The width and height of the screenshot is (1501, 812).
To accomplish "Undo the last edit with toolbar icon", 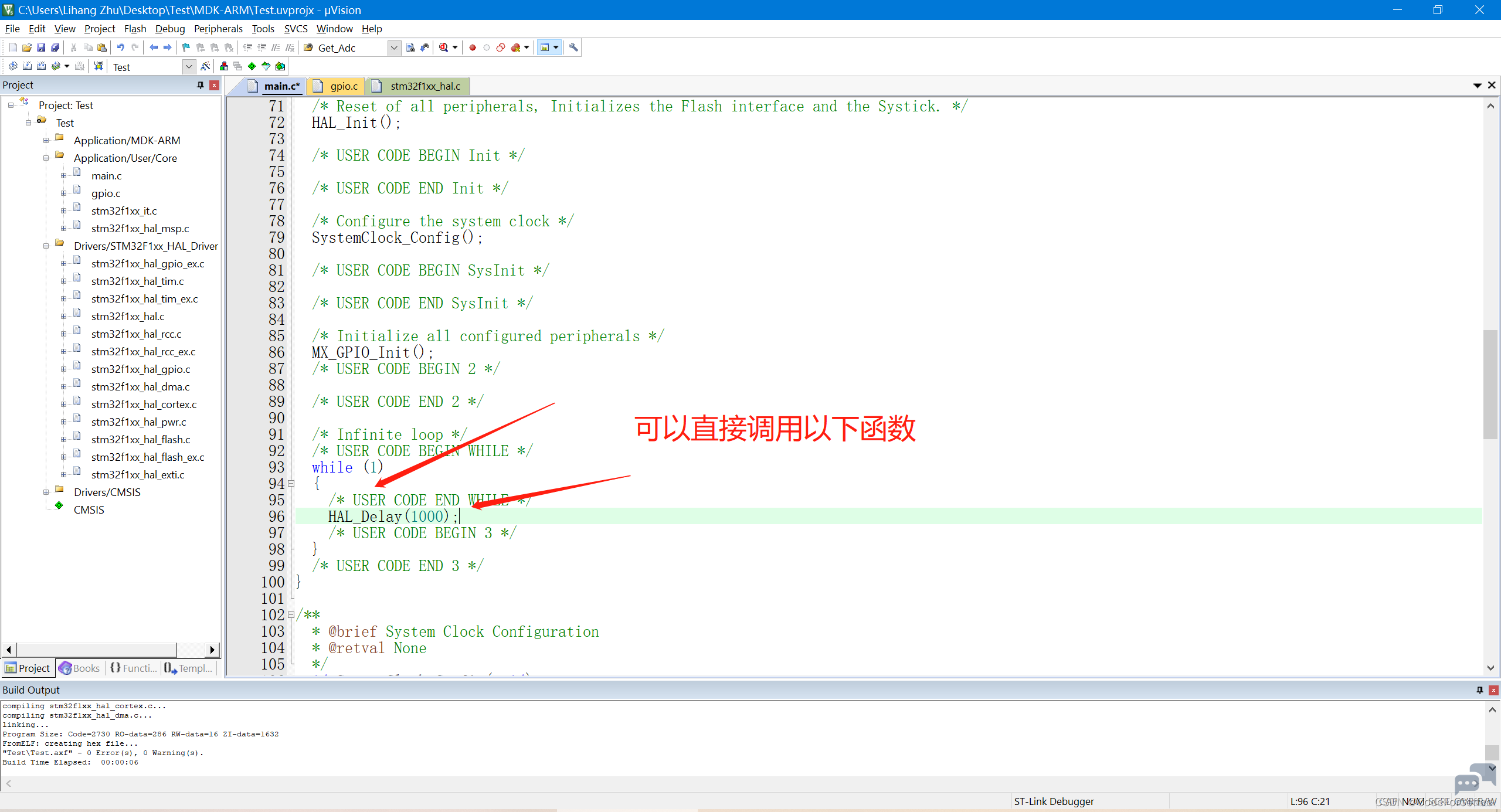I will pyautogui.click(x=121, y=47).
